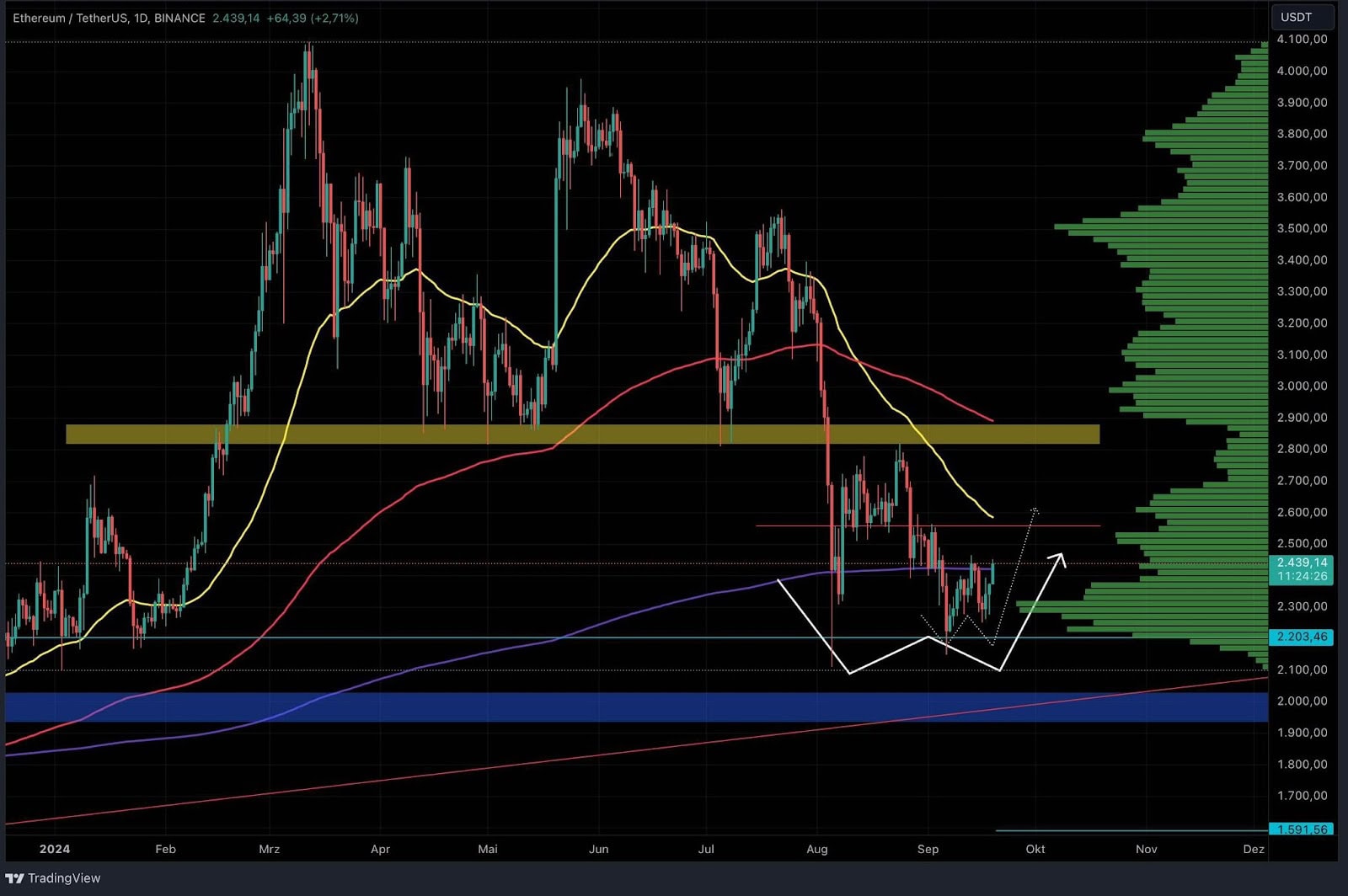Click the 2.000,00 price axis label

1302,701
